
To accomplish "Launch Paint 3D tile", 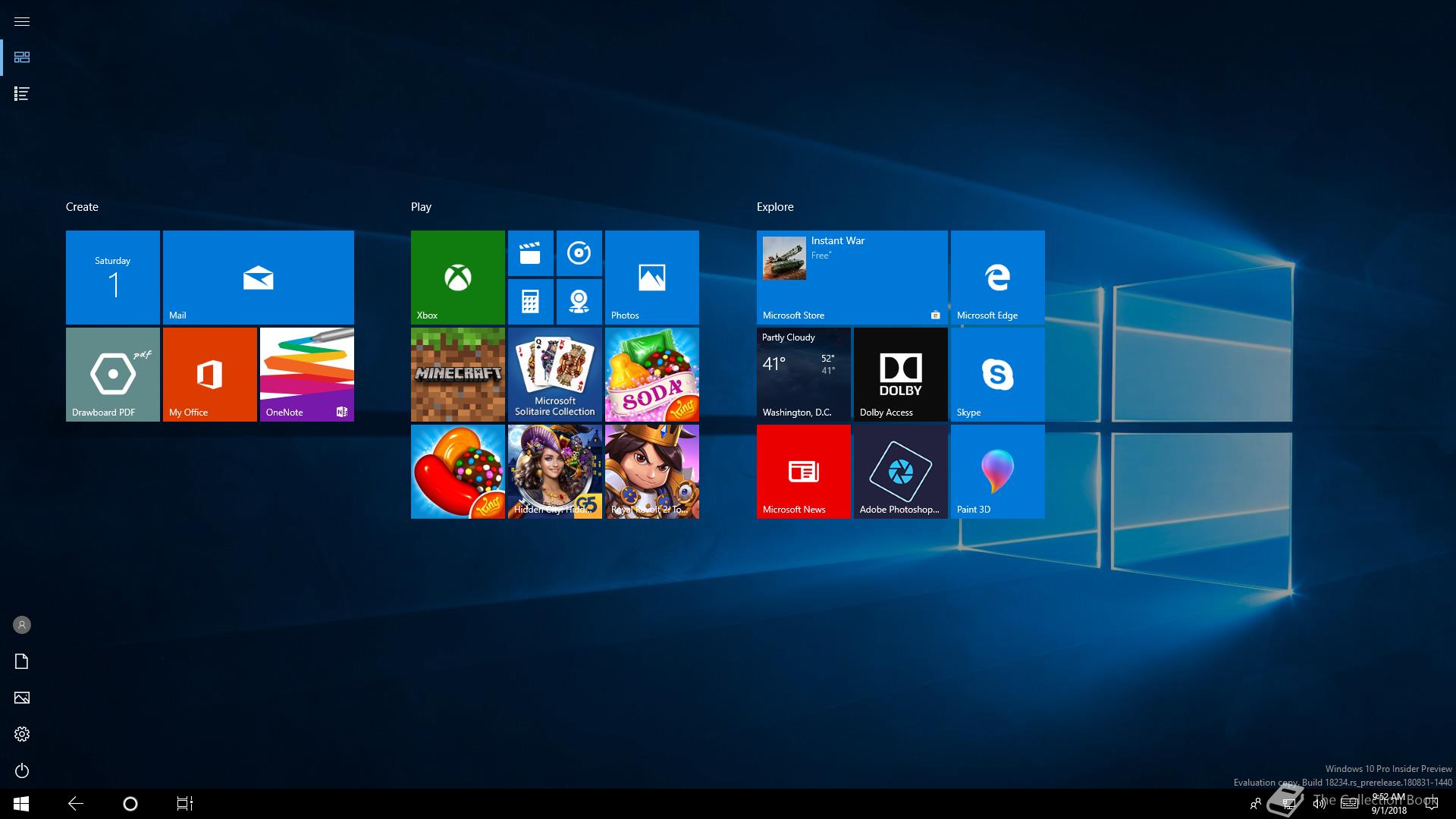I will [x=998, y=472].
